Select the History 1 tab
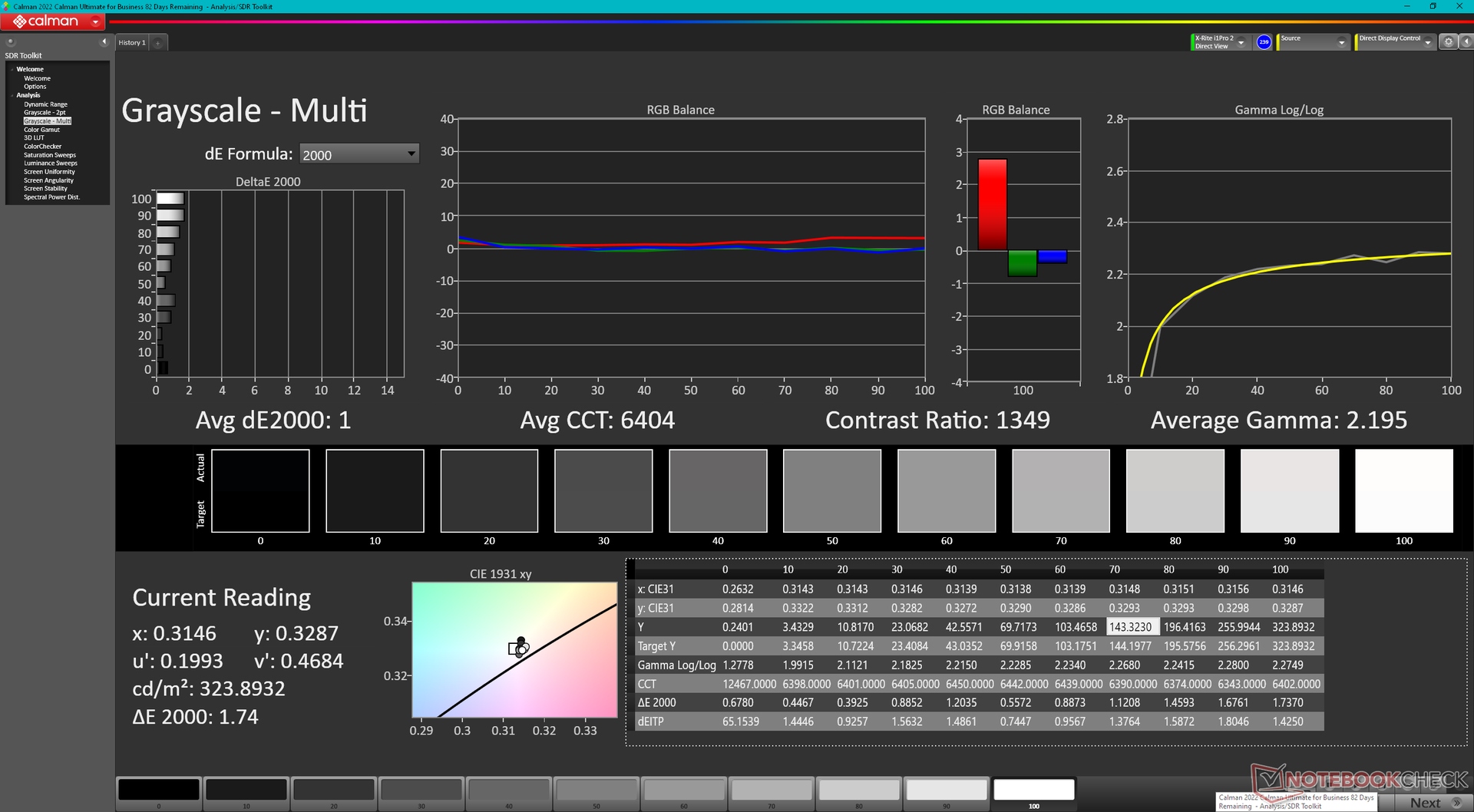This screenshot has width=1474, height=812. pyautogui.click(x=132, y=43)
